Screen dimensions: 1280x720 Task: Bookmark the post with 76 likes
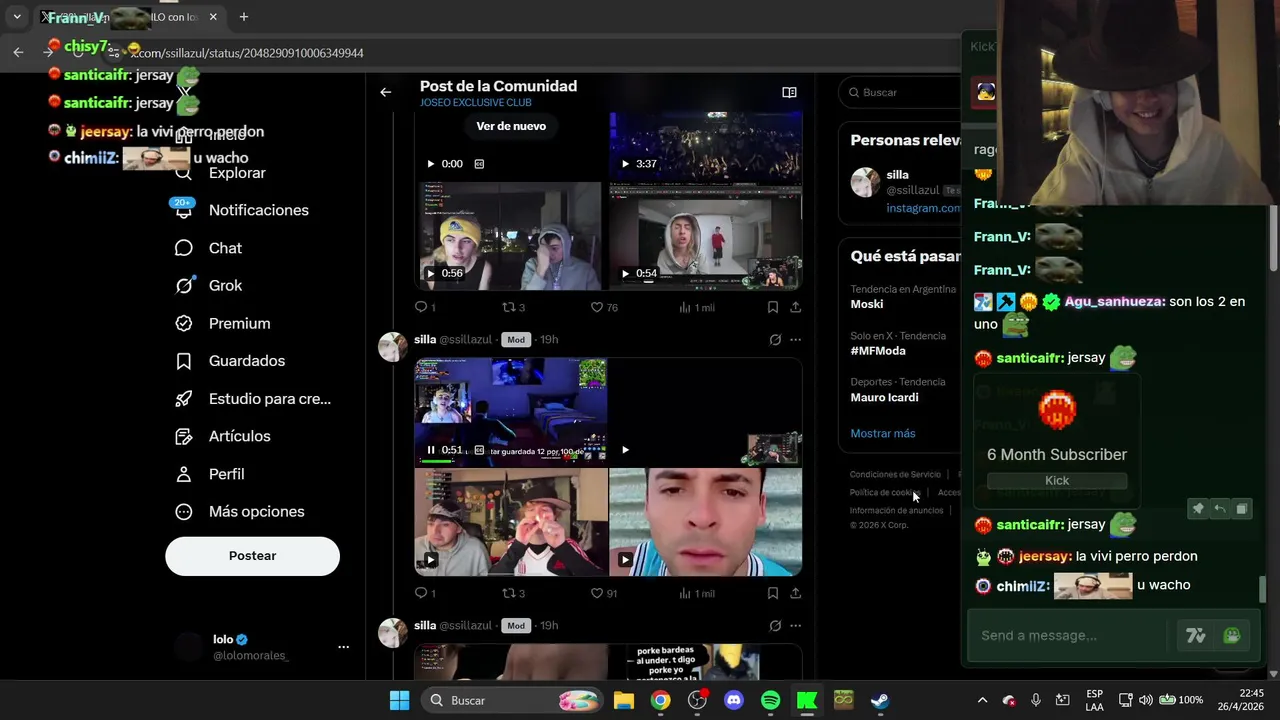tap(773, 307)
